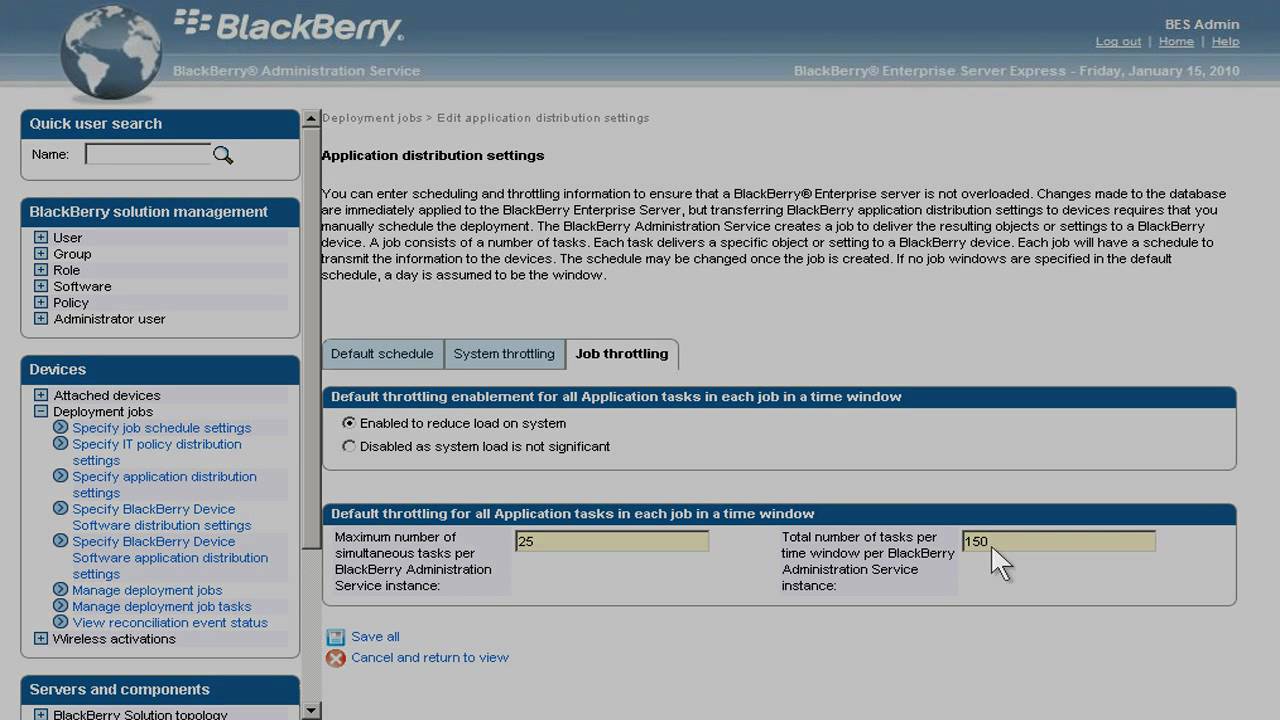Click the Policy tree label
Viewport: 1280px width, 720px height.
point(71,302)
